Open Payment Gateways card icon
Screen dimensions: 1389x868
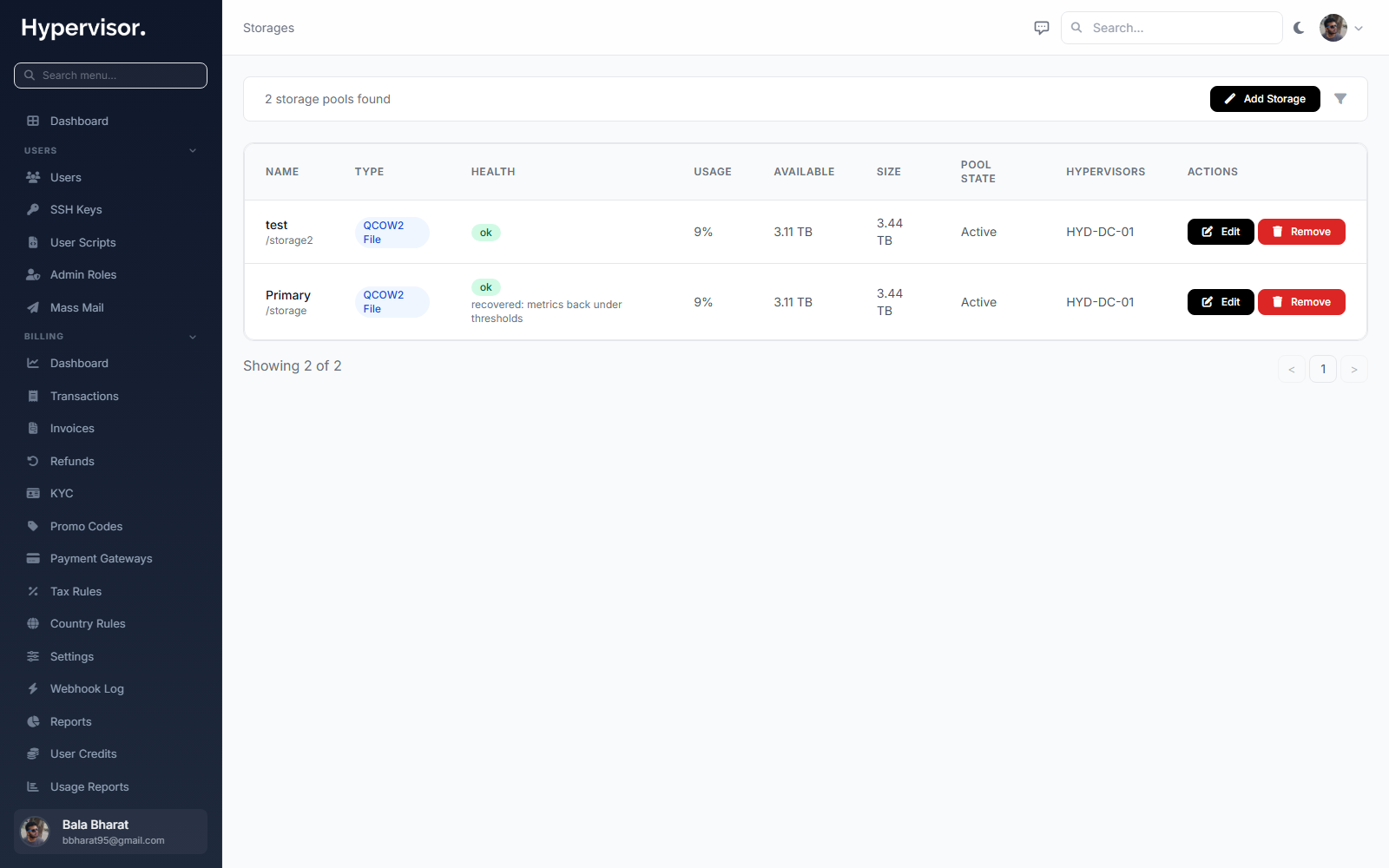tap(33, 558)
